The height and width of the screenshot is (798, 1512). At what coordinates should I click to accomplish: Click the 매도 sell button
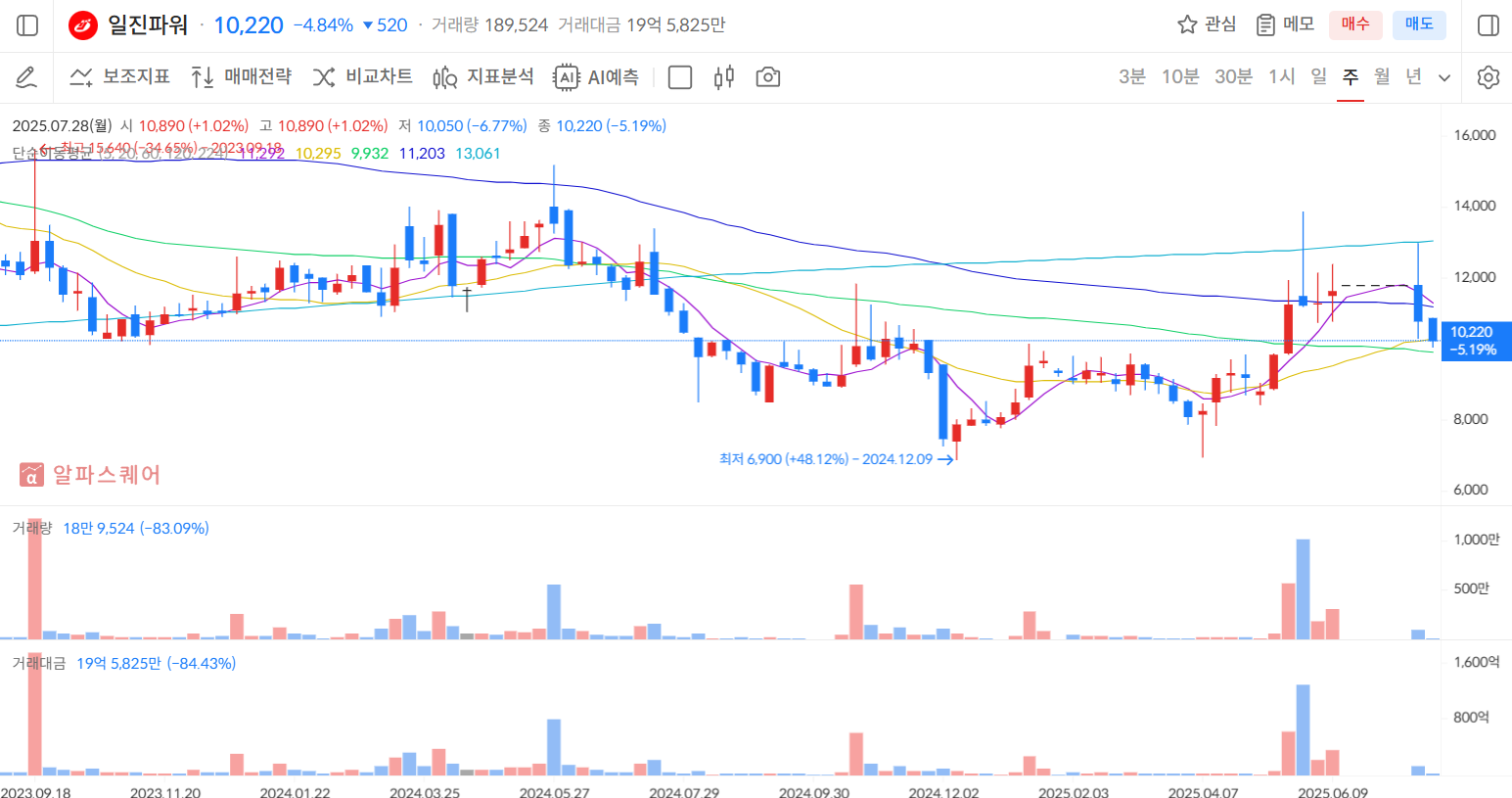[x=1419, y=24]
